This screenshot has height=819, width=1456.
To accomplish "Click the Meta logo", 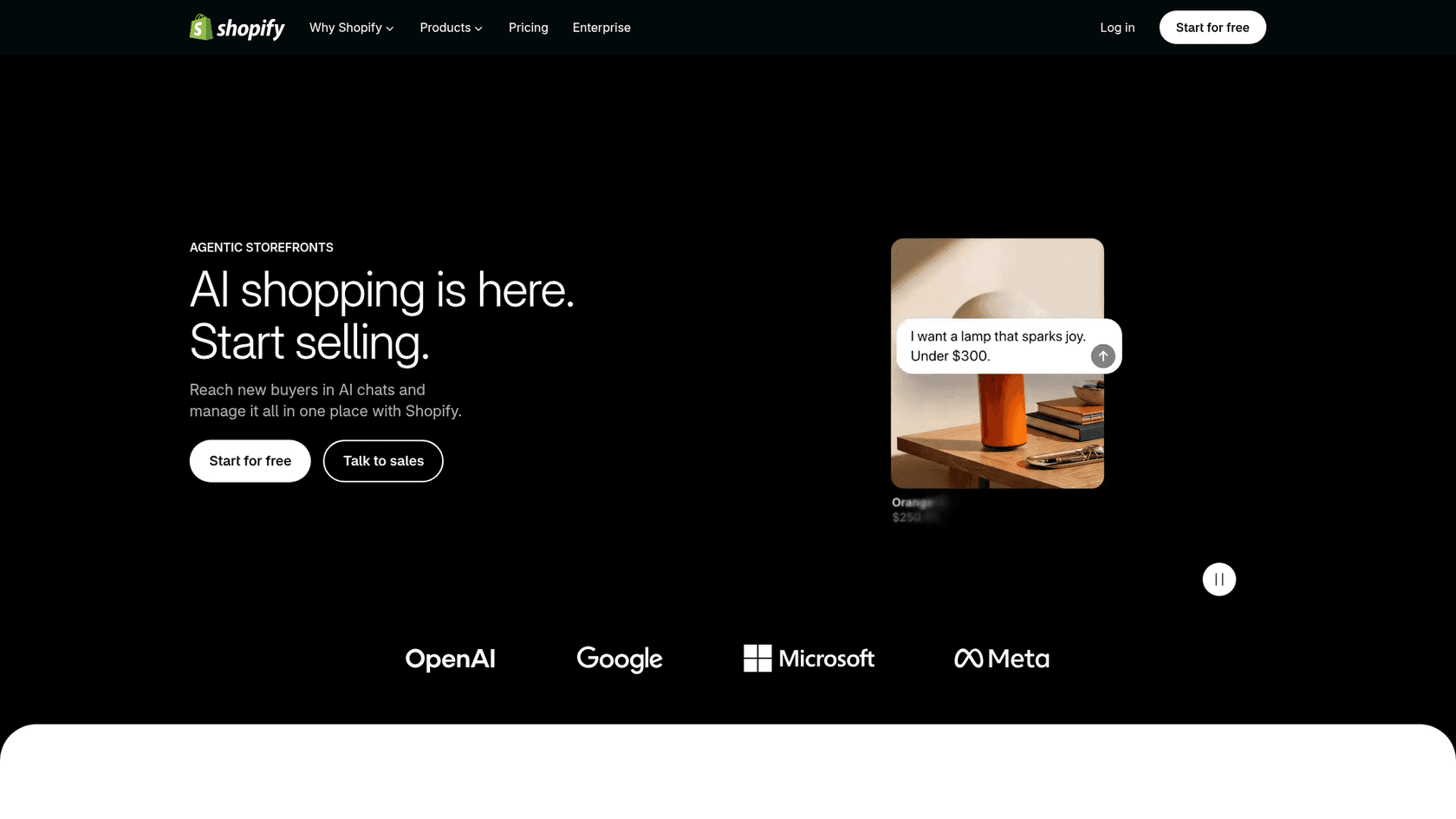I will 1002,659.
